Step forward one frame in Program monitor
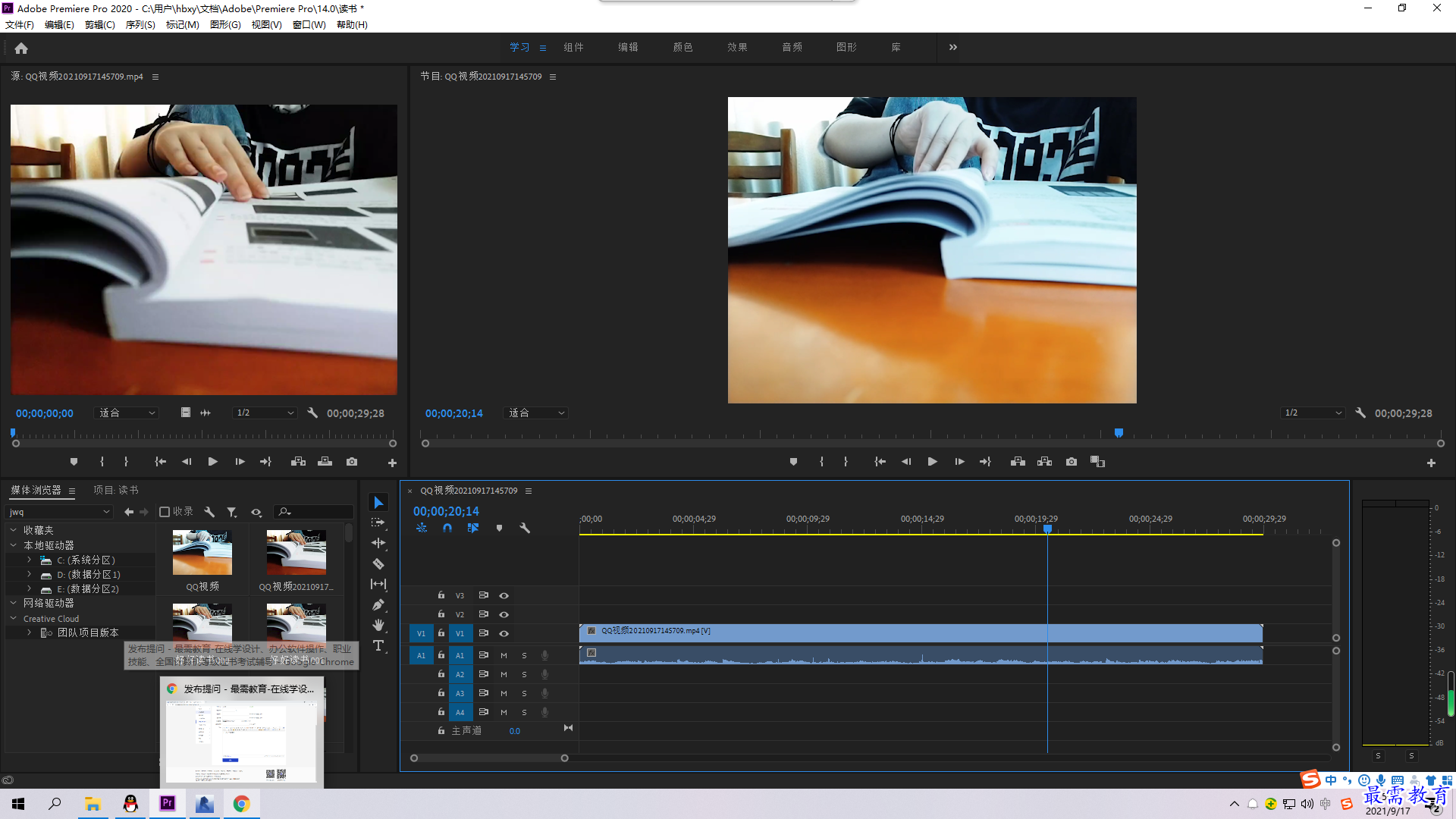The width and height of the screenshot is (1456, 819). (959, 462)
